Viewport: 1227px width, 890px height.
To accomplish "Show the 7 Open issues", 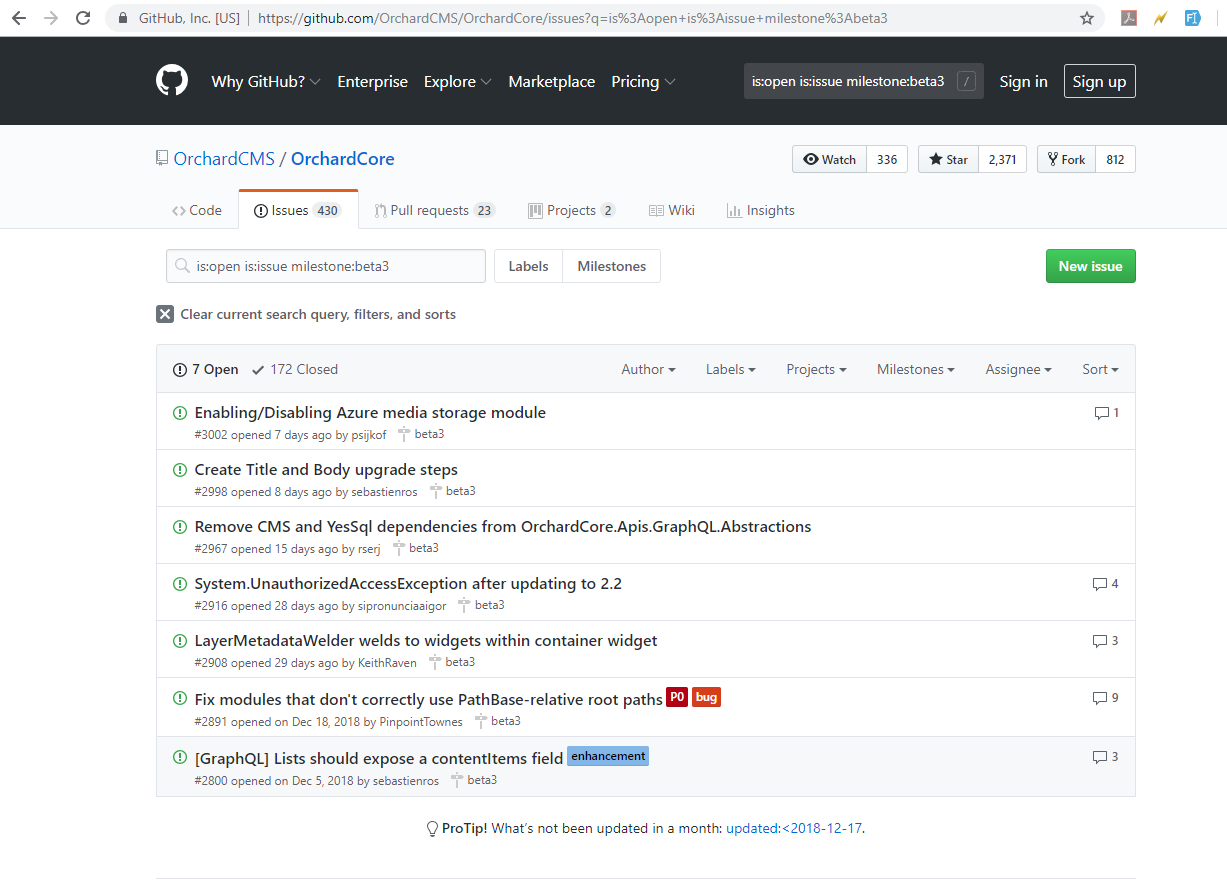I will 206,369.
